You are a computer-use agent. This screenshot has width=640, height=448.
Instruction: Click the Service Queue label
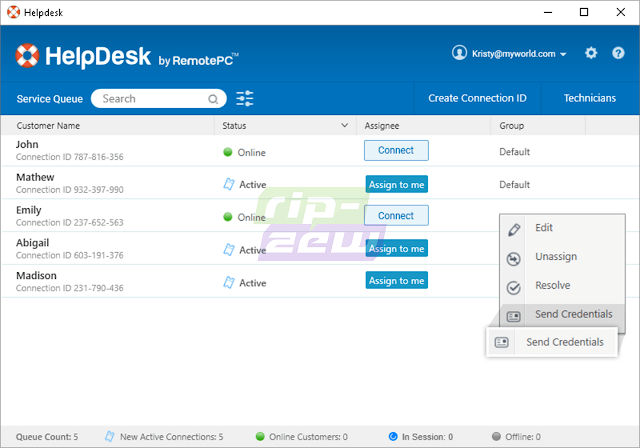click(50, 99)
